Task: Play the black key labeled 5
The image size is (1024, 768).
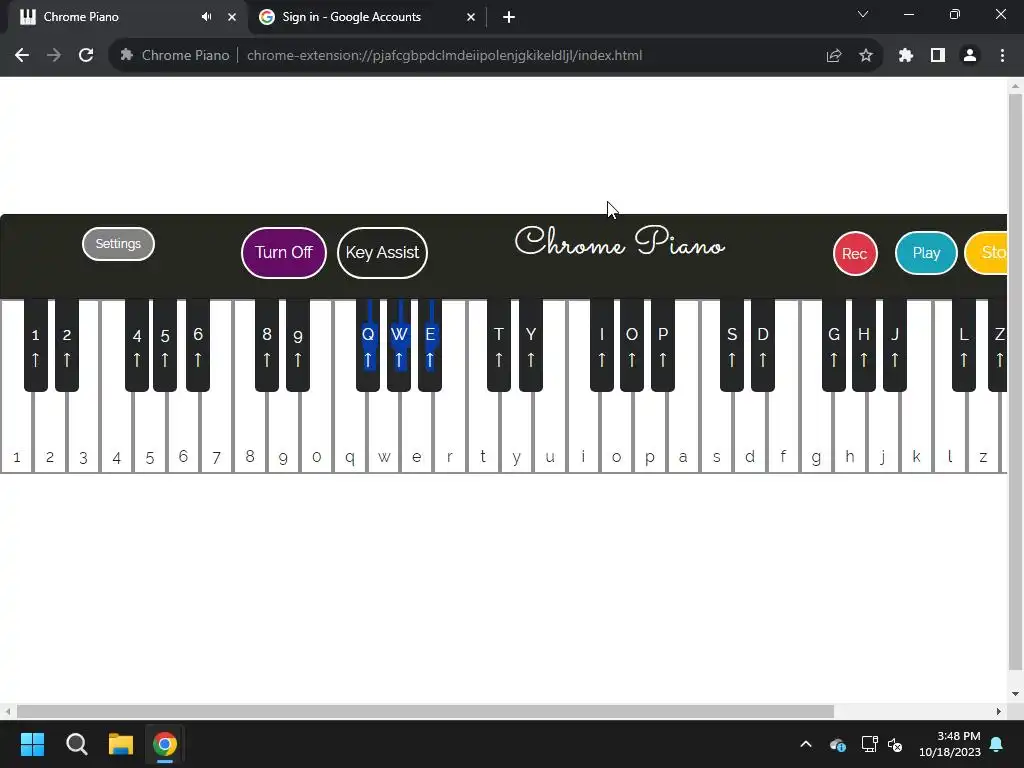Action: click(x=165, y=345)
